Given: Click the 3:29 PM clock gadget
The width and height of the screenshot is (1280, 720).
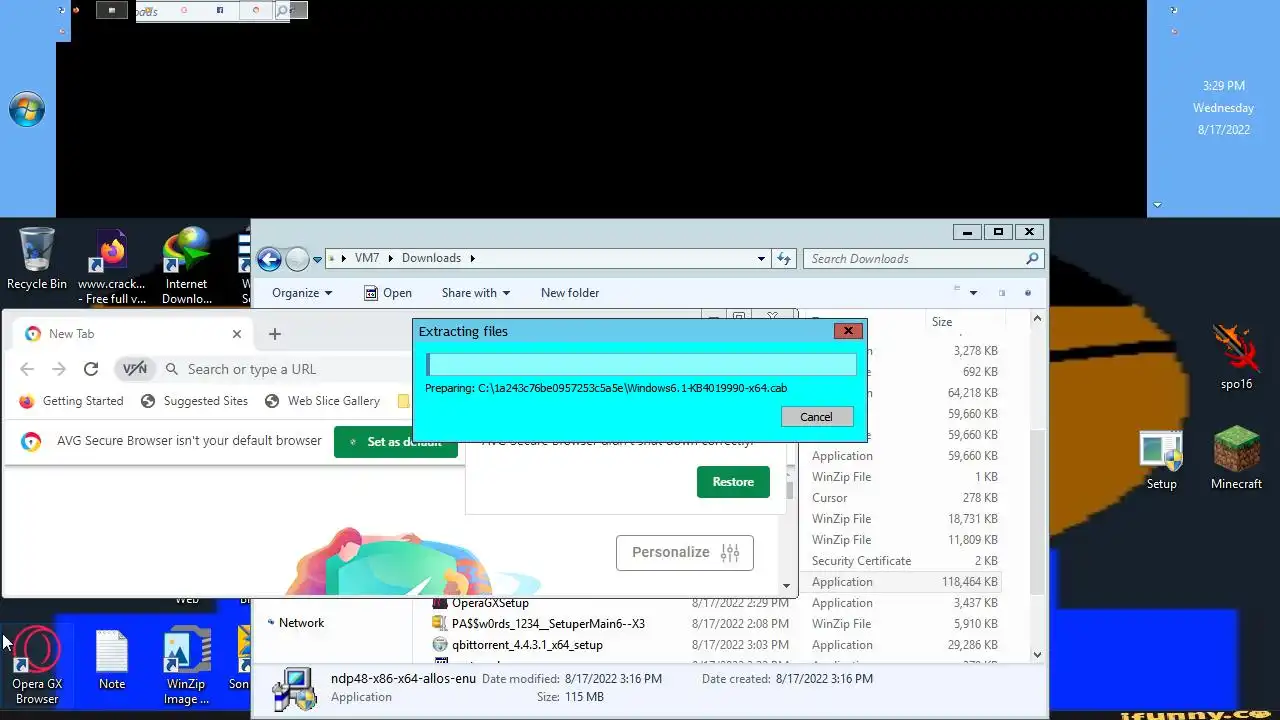Looking at the screenshot, I should [x=1223, y=86].
